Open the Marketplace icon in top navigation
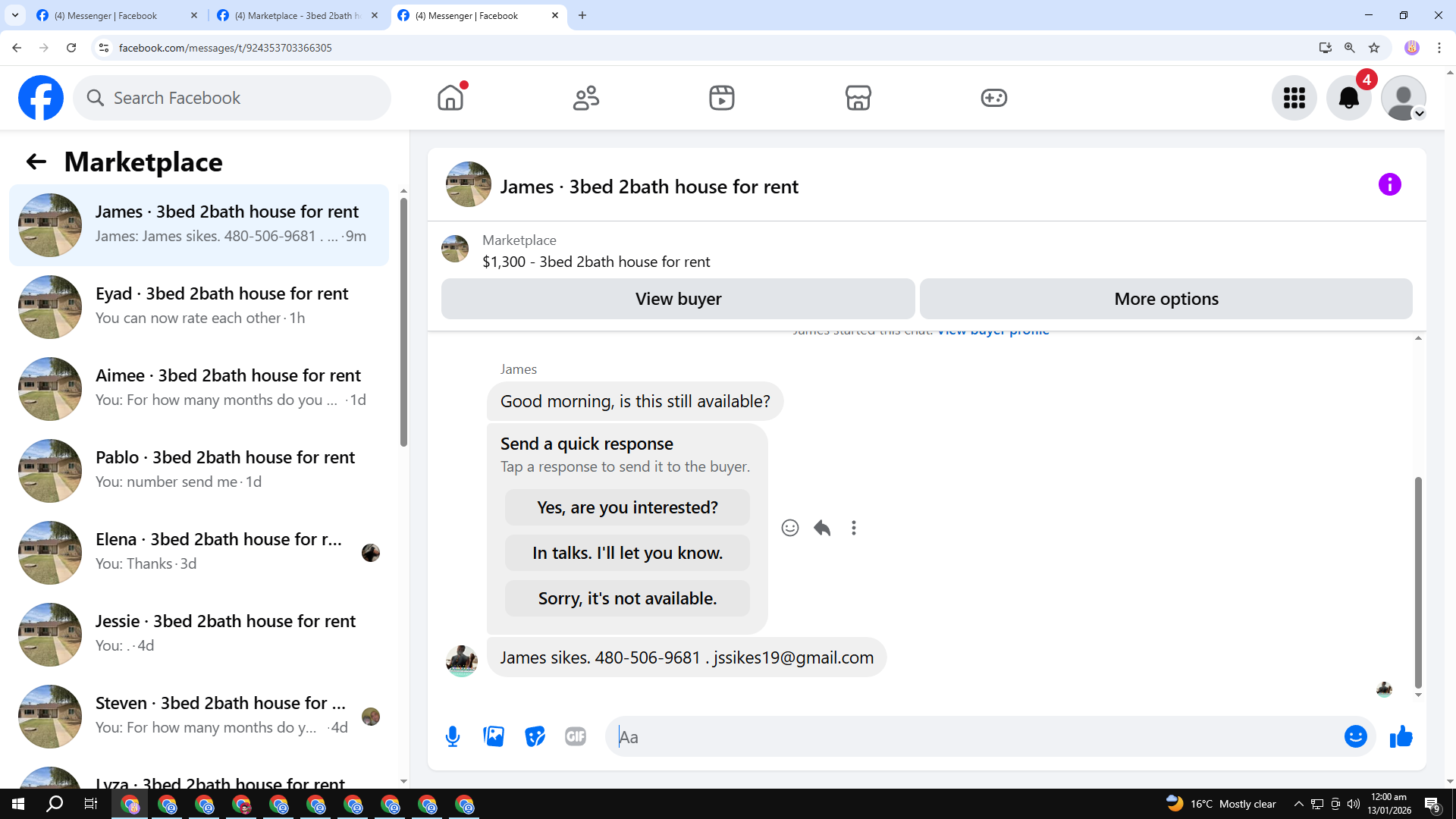 point(858,98)
